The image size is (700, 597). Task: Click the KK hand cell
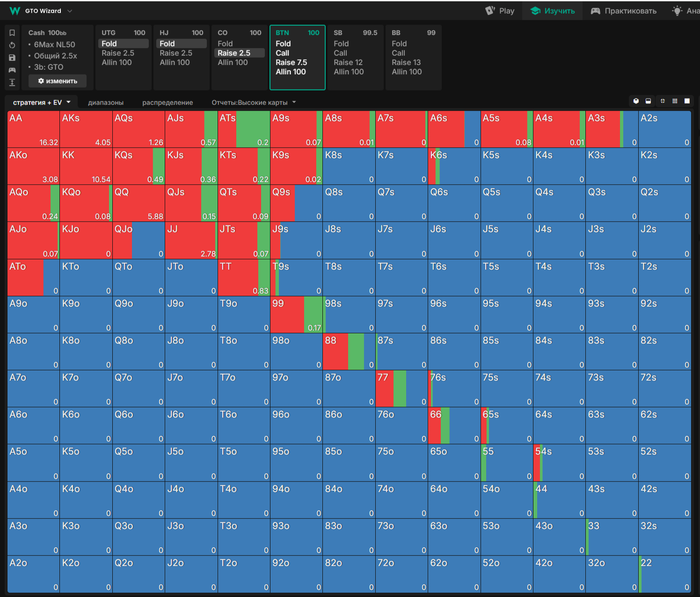pos(86,167)
